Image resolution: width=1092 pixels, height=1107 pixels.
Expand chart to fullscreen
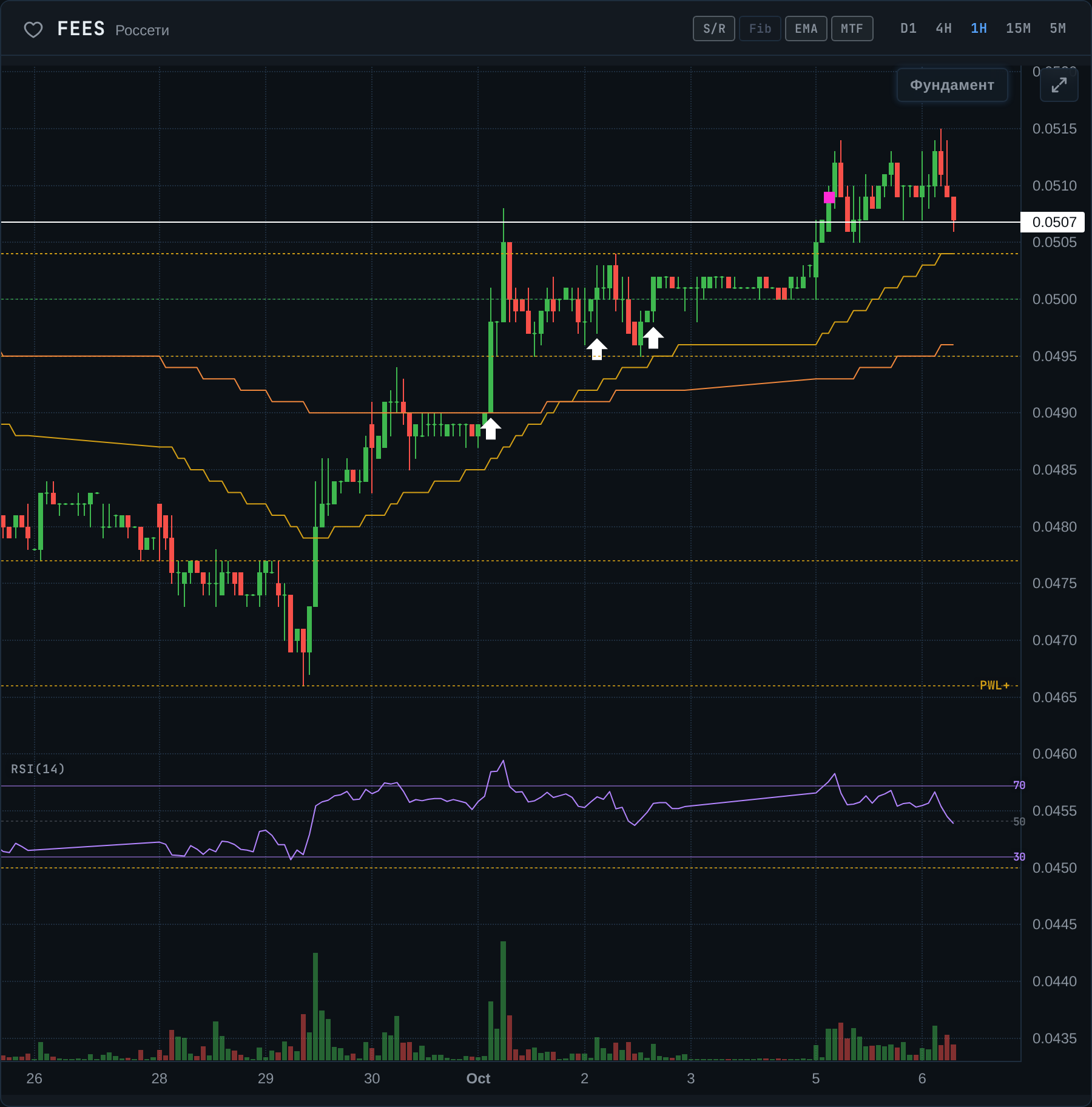(1059, 86)
